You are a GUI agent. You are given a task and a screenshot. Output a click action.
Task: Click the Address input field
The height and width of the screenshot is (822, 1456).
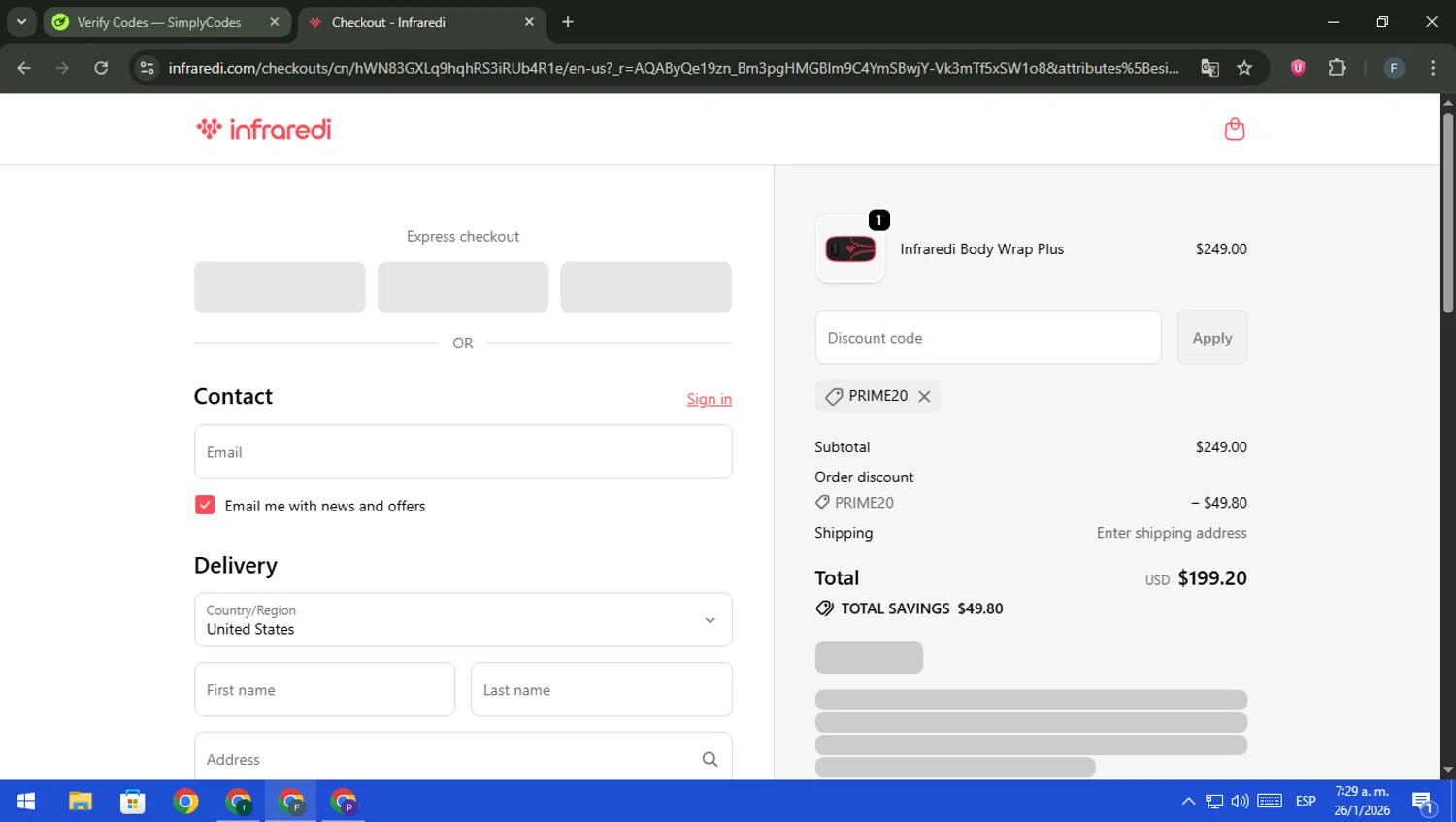point(463,757)
